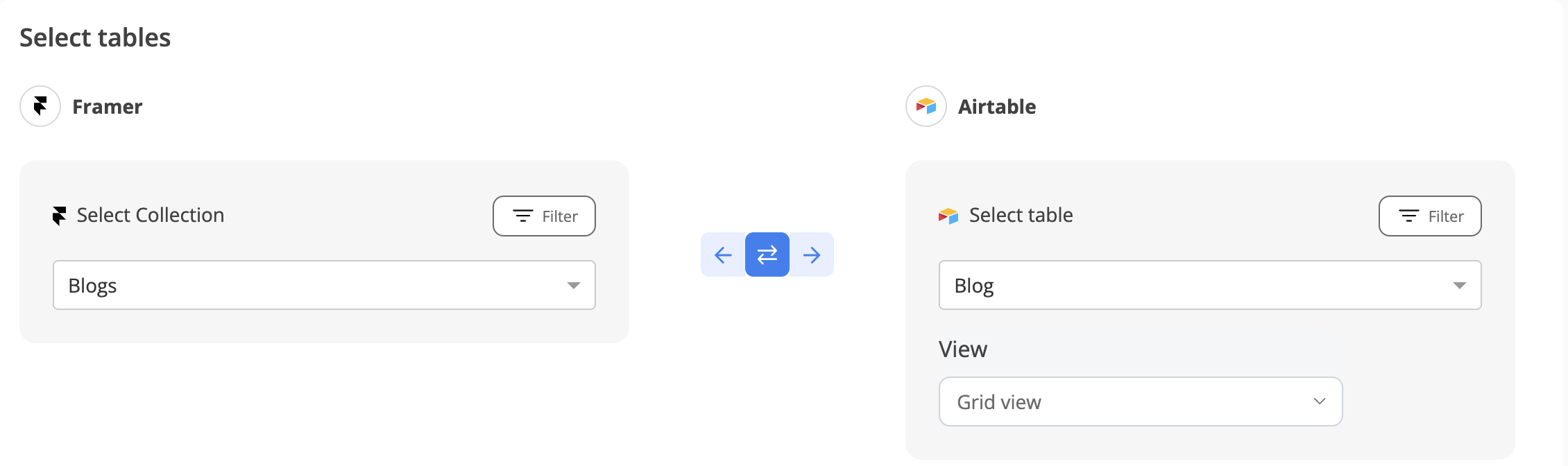Click the Framer app name label
The width and height of the screenshot is (1568, 466).
click(108, 107)
